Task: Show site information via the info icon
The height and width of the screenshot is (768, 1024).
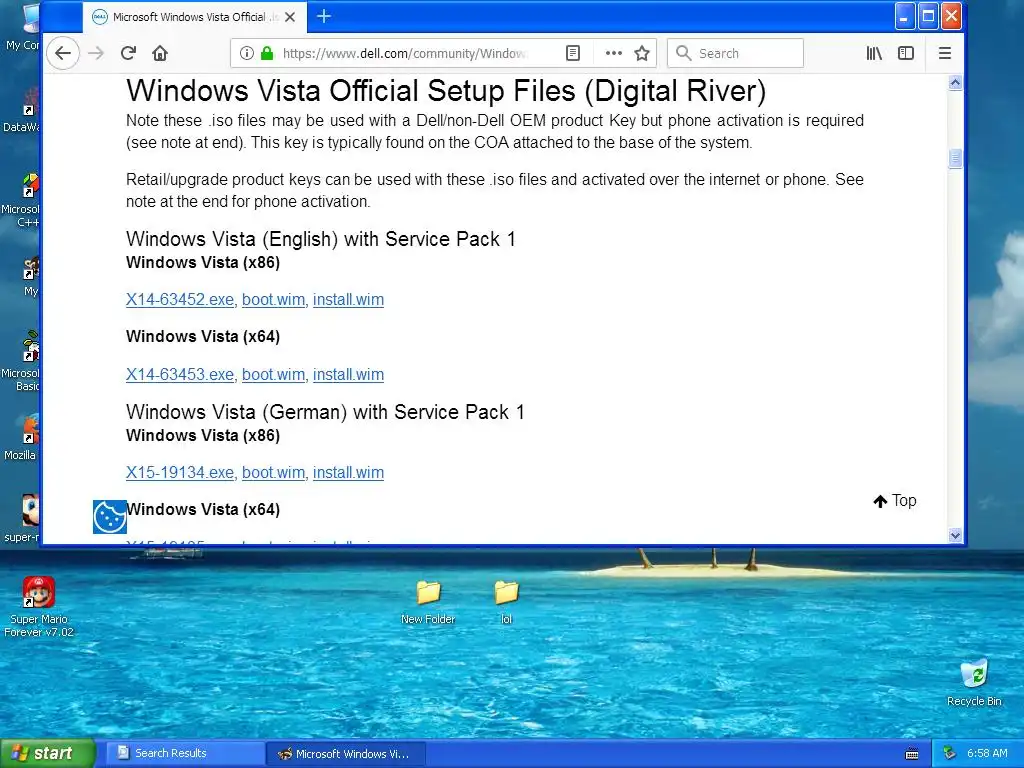Action: point(246,54)
